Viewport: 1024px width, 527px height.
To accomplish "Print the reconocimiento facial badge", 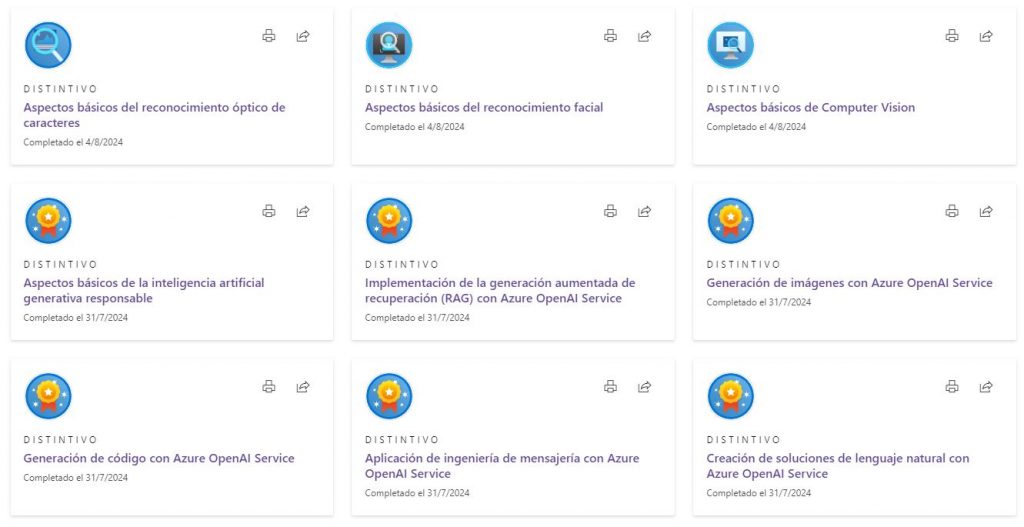I will pyautogui.click(x=610, y=36).
